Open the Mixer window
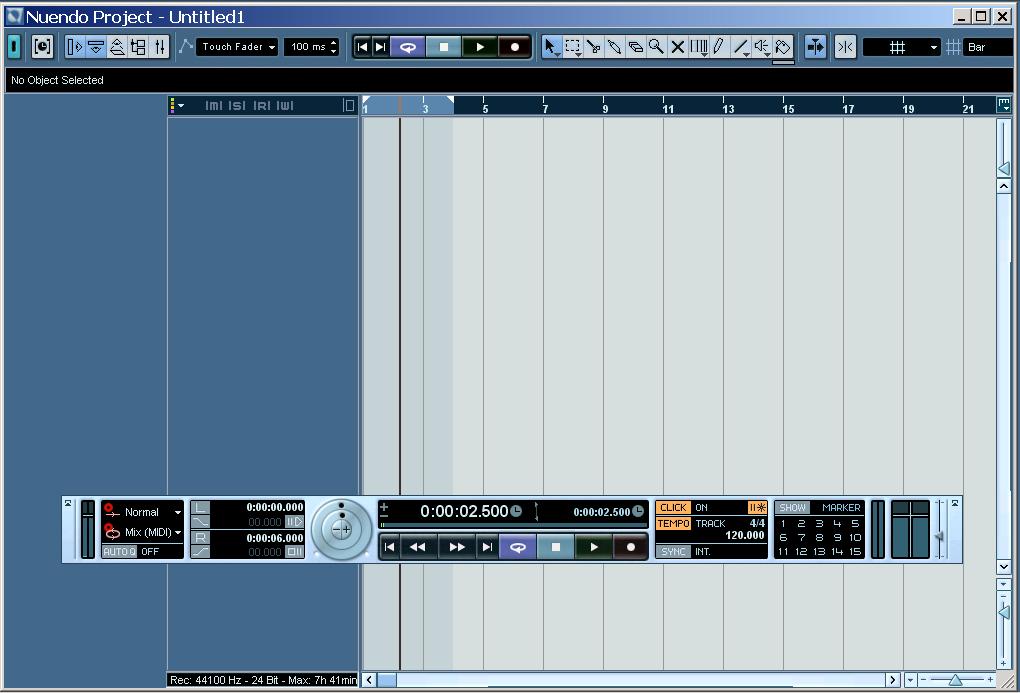The image size is (1020, 693). 159,47
